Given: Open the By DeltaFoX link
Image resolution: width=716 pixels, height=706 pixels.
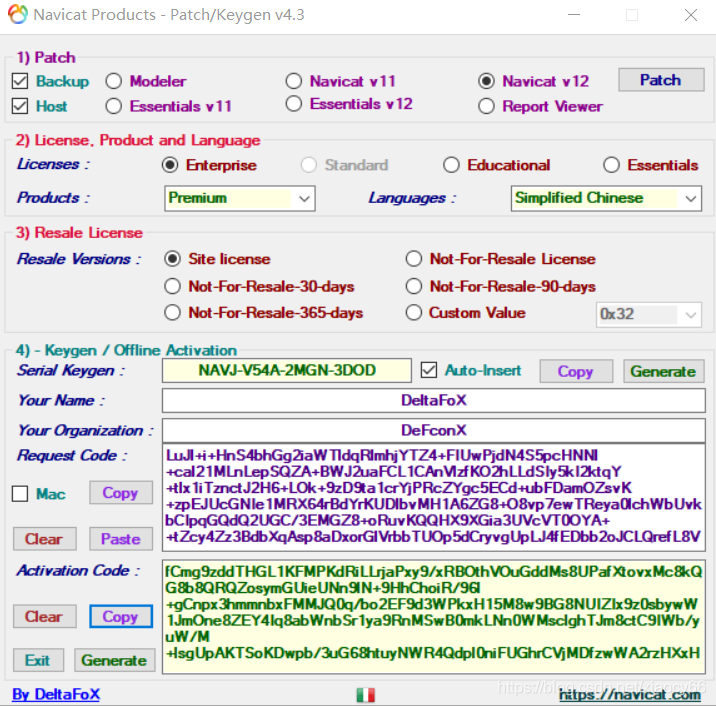Looking at the screenshot, I should point(56,694).
